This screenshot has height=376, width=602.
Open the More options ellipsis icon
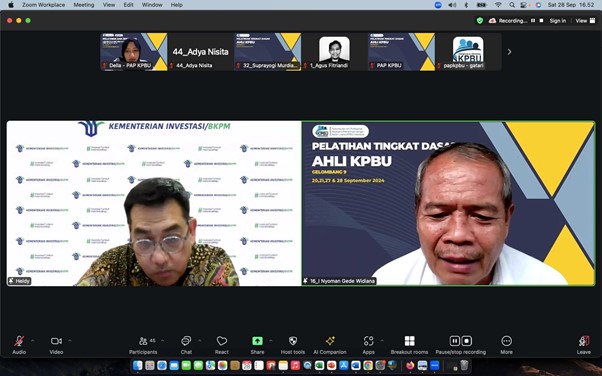[506, 341]
